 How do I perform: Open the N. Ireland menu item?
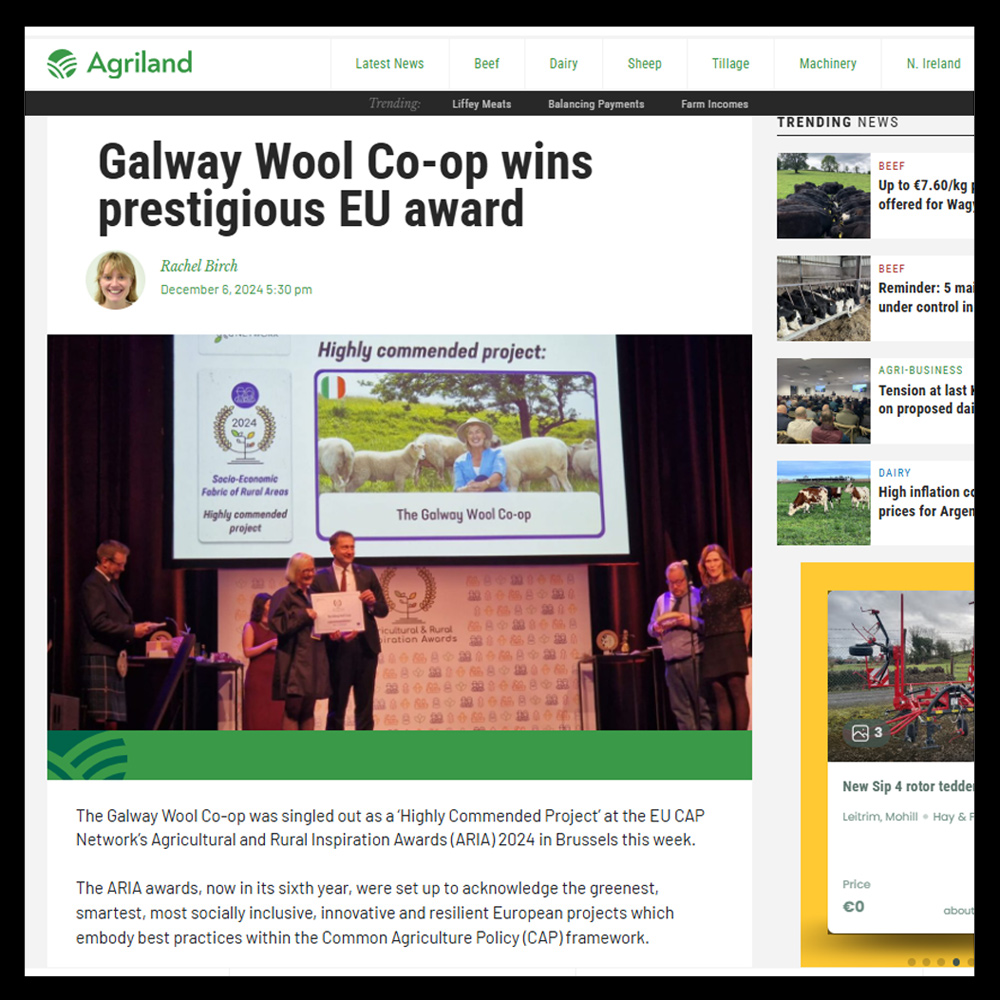pos(932,64)
